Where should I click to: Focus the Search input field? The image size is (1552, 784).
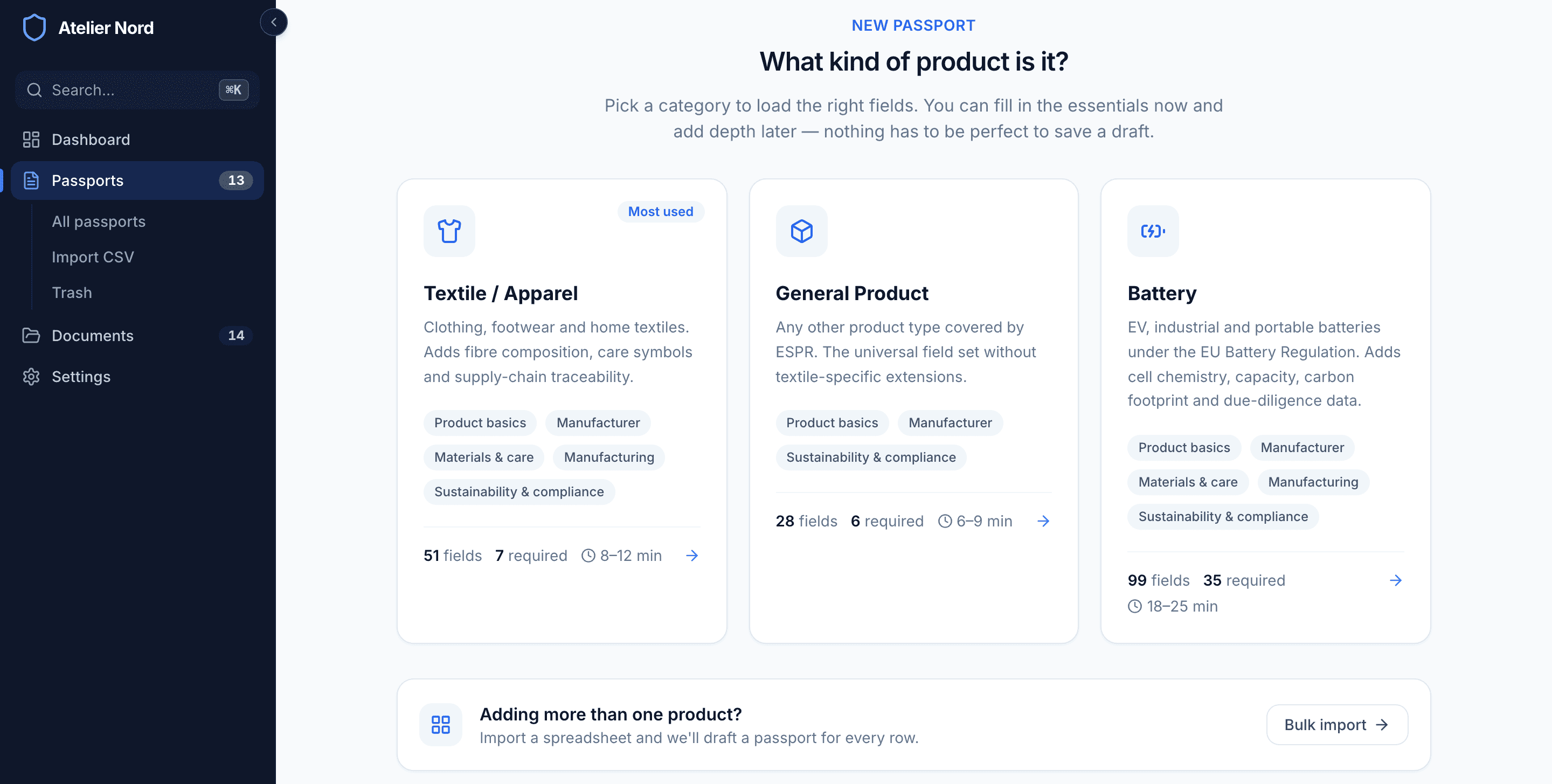[137, 90]
